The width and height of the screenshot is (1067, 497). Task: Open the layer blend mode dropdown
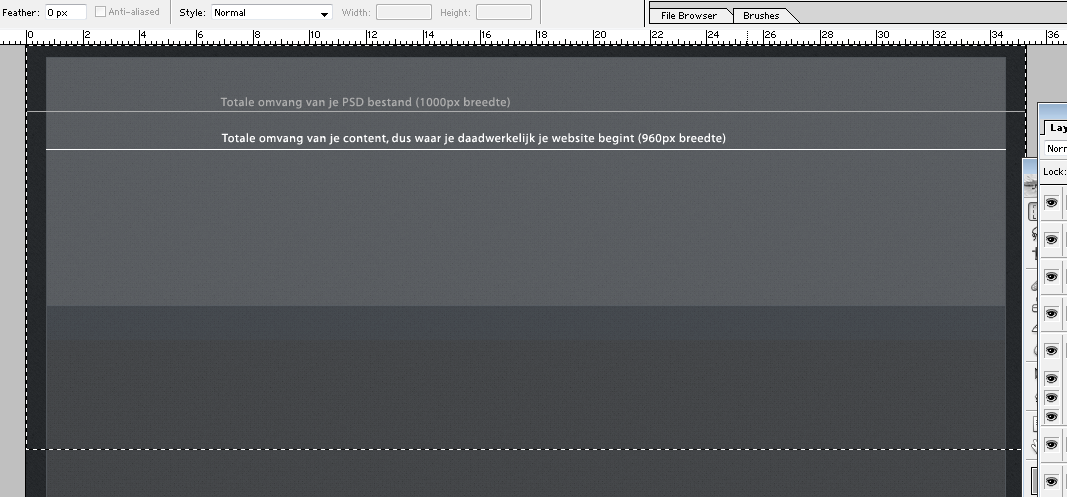click(x=1056, y=148)
